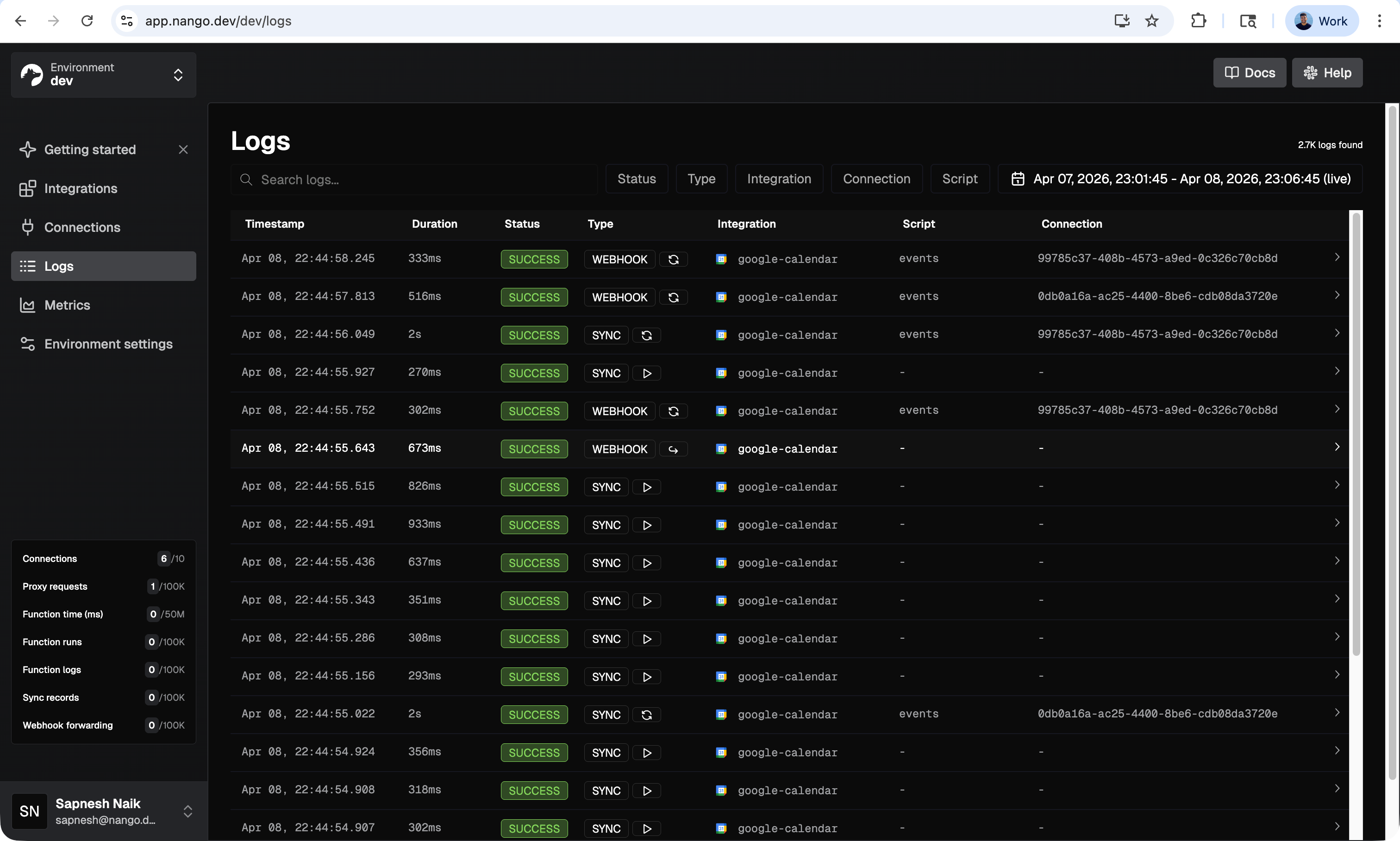
Task: Open Environment settings from the sidebar
Action: click(x=108, y=344)
